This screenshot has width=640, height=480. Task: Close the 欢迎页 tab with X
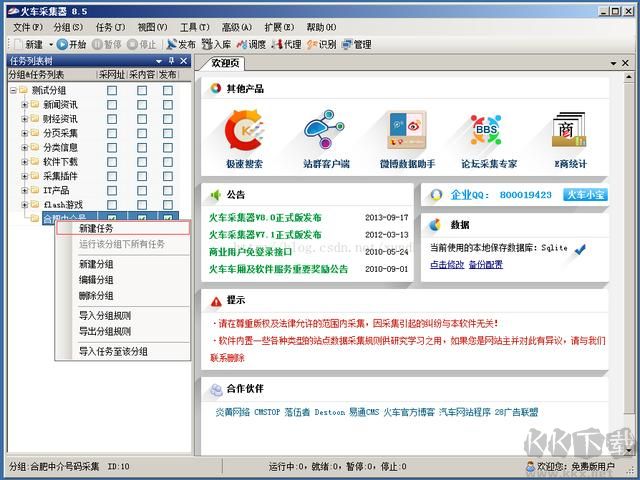tap(625, 63)
